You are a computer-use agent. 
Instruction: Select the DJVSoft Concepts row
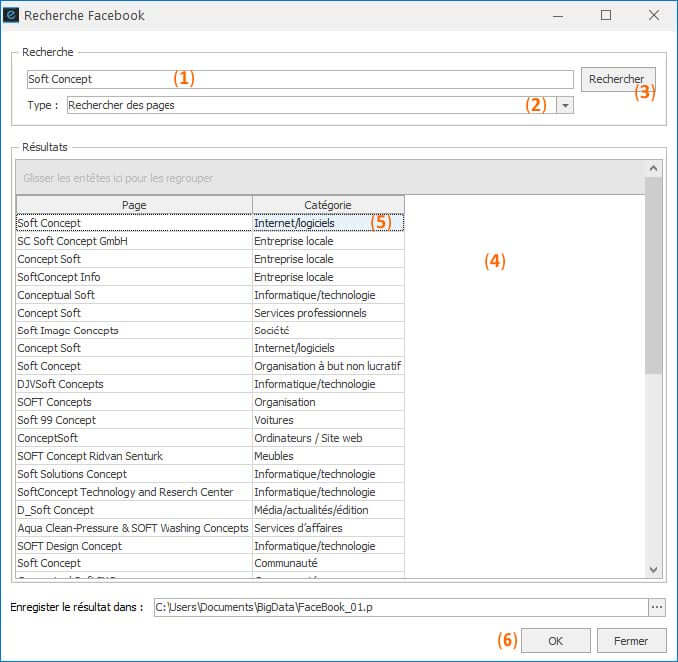tap(210, 384)
